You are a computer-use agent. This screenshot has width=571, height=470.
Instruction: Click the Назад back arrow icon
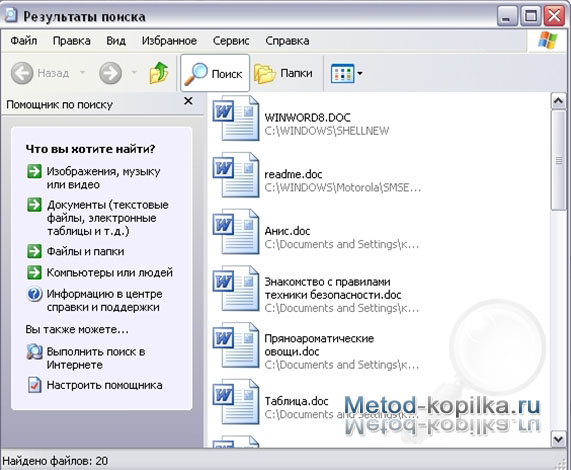[22, 73]
